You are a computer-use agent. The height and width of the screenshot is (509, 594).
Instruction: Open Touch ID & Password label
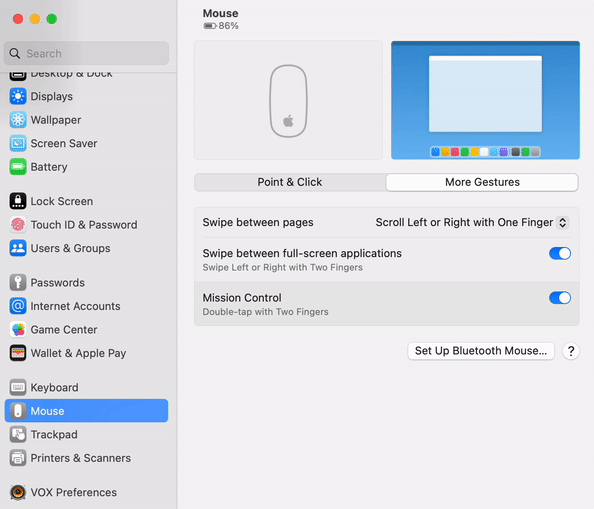[x=84, y=225]
